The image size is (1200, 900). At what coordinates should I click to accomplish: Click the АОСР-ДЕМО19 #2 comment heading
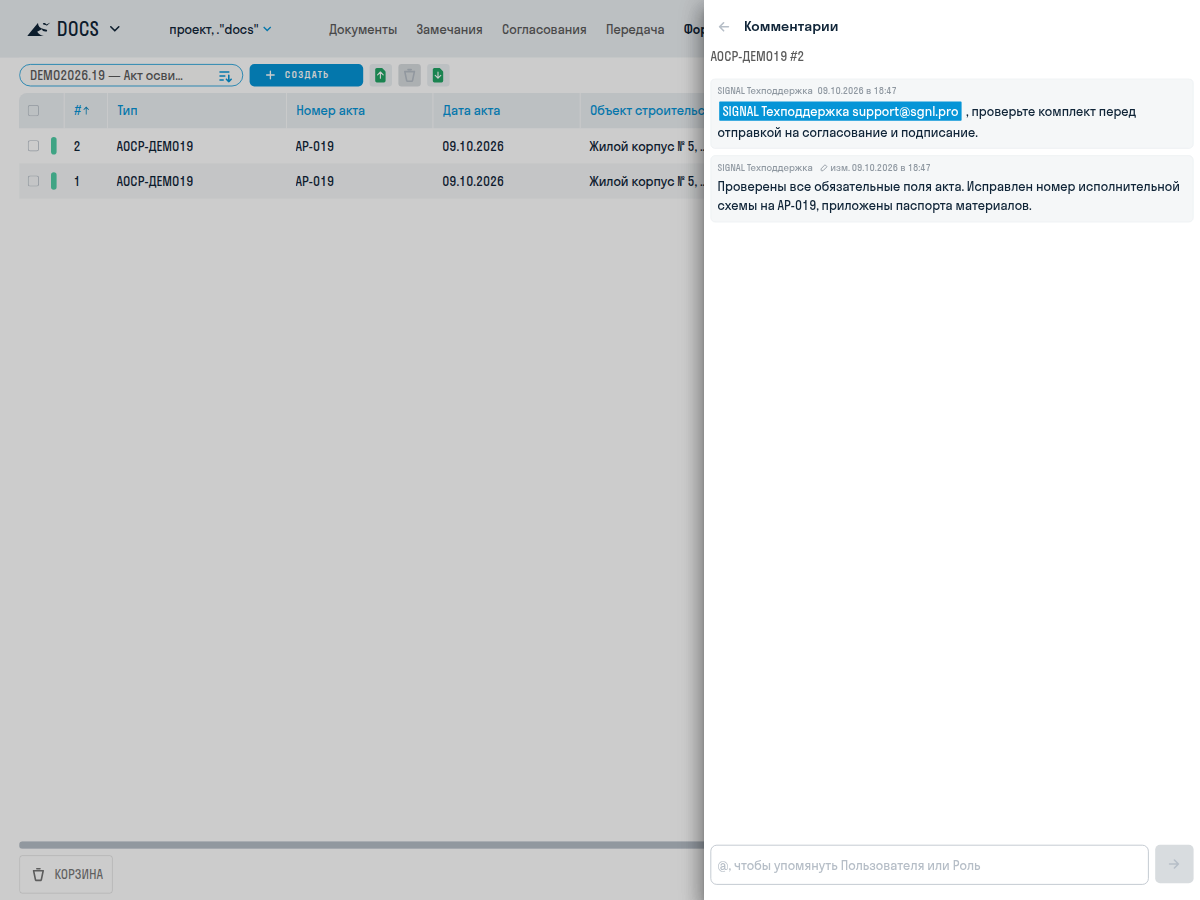click(x=757, y=56)
